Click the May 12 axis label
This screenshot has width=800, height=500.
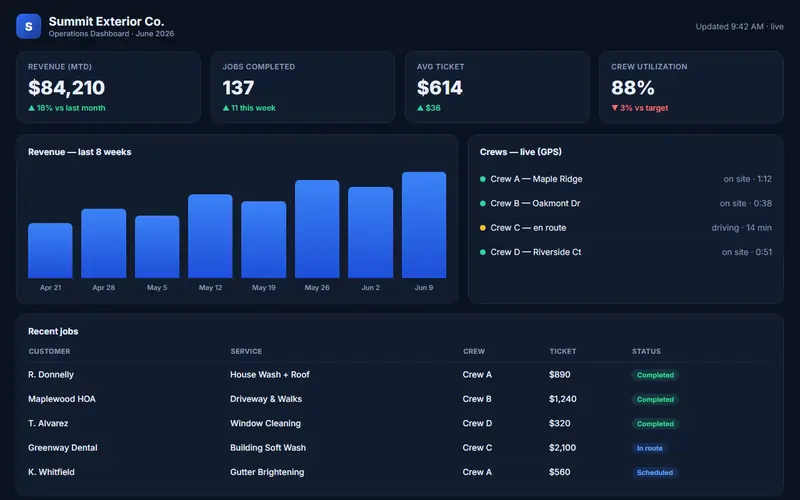tap(210, 288)
